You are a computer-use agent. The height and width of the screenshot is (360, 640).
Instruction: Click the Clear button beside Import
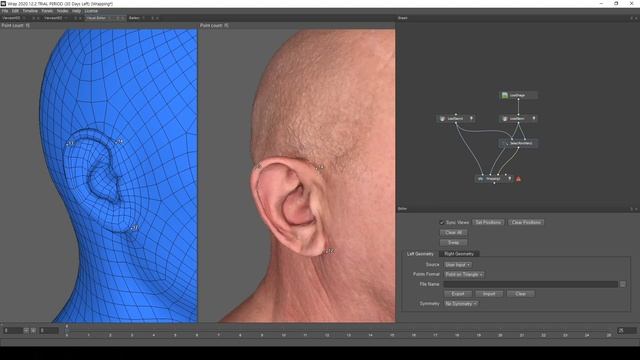coord(521,294)
